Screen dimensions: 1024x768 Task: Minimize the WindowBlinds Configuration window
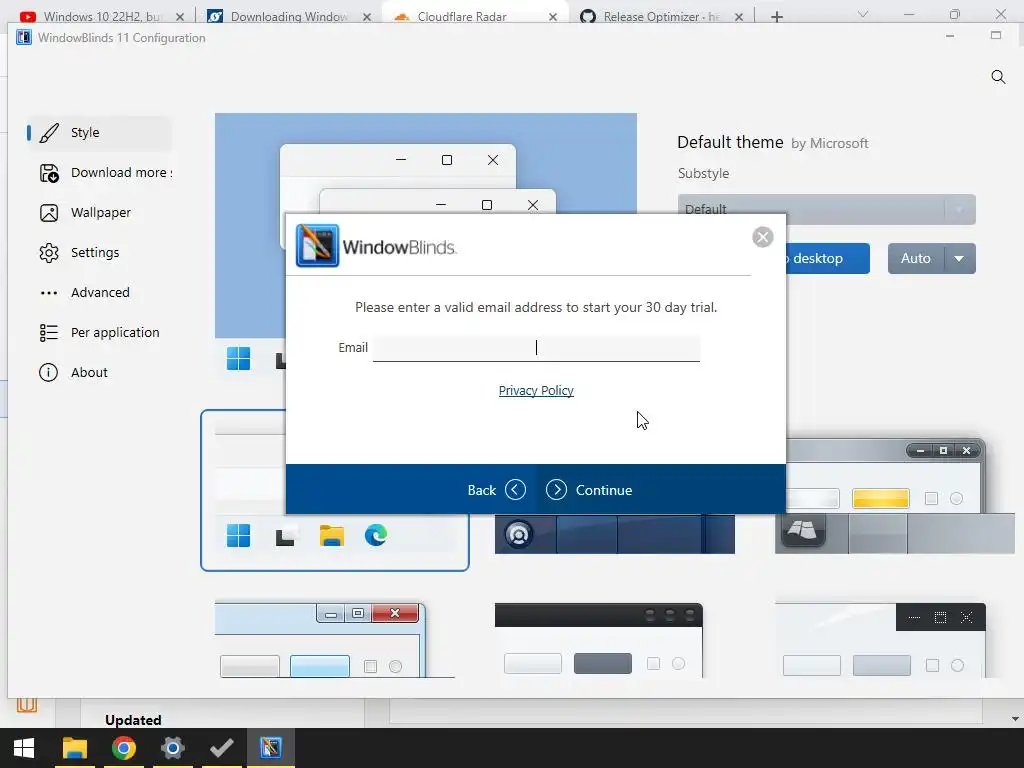pos(950,36)
